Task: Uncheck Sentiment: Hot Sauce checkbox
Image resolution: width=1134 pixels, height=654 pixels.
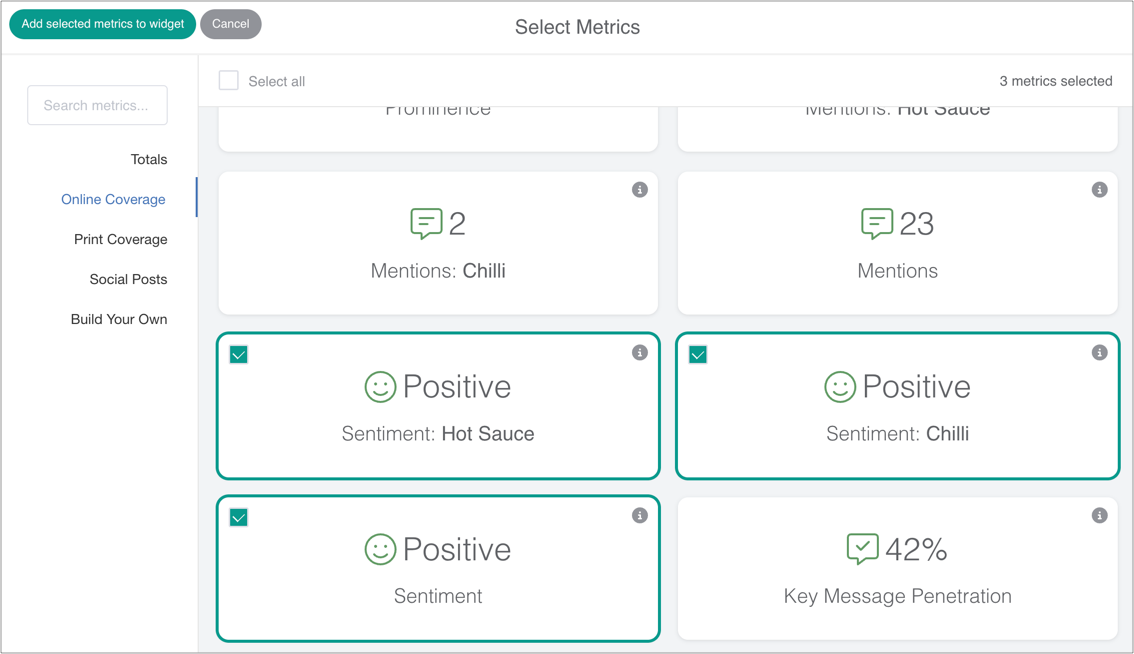Action: (239, 355)
